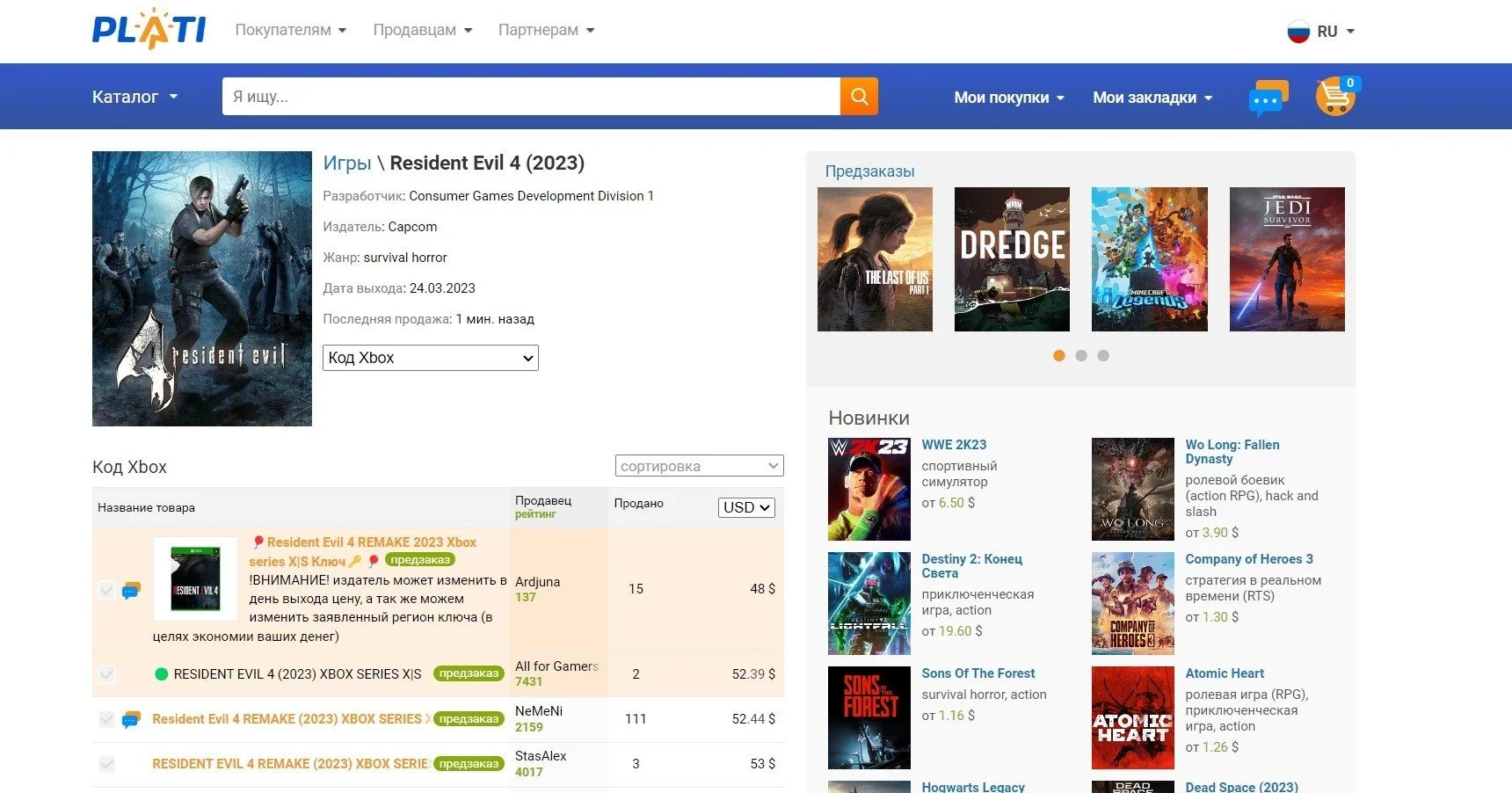Open the chat messages icon in header

point(1268,98)
